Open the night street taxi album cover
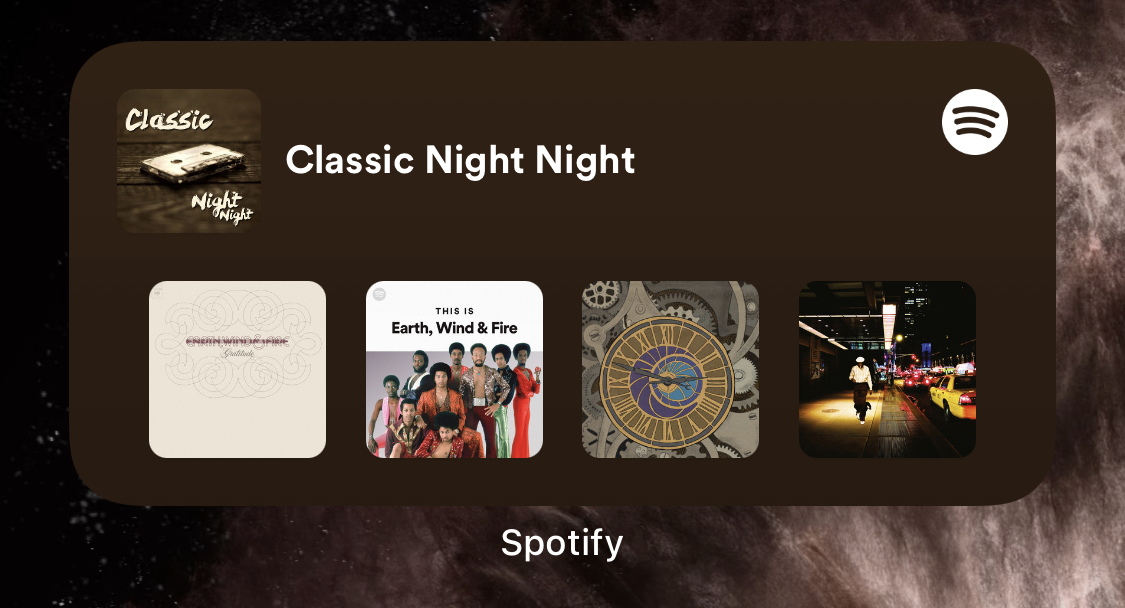Screen dimensions: 1125x608 pos(888,369)
